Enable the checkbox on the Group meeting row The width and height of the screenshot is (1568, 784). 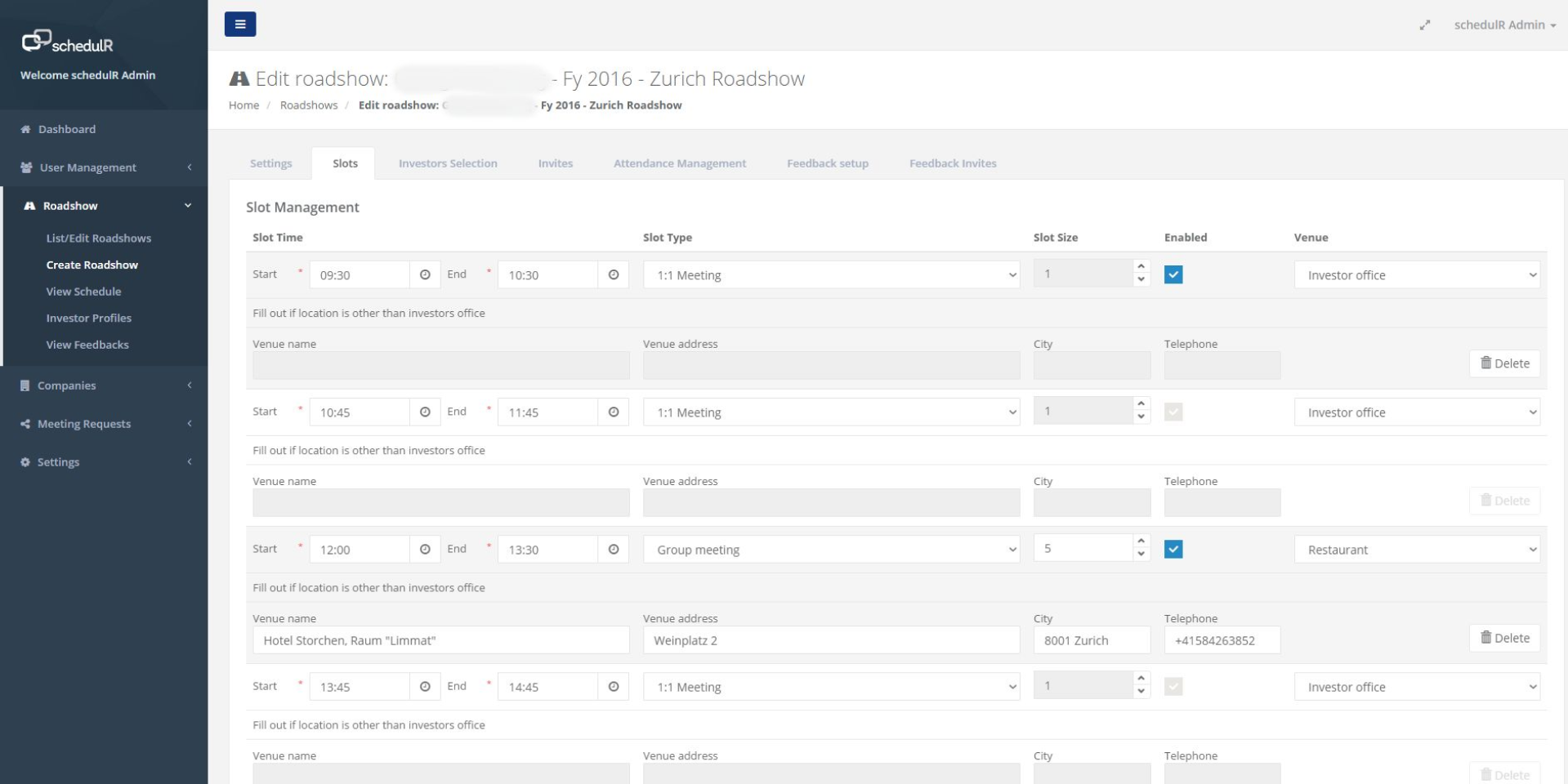[x=1174, y=550]
